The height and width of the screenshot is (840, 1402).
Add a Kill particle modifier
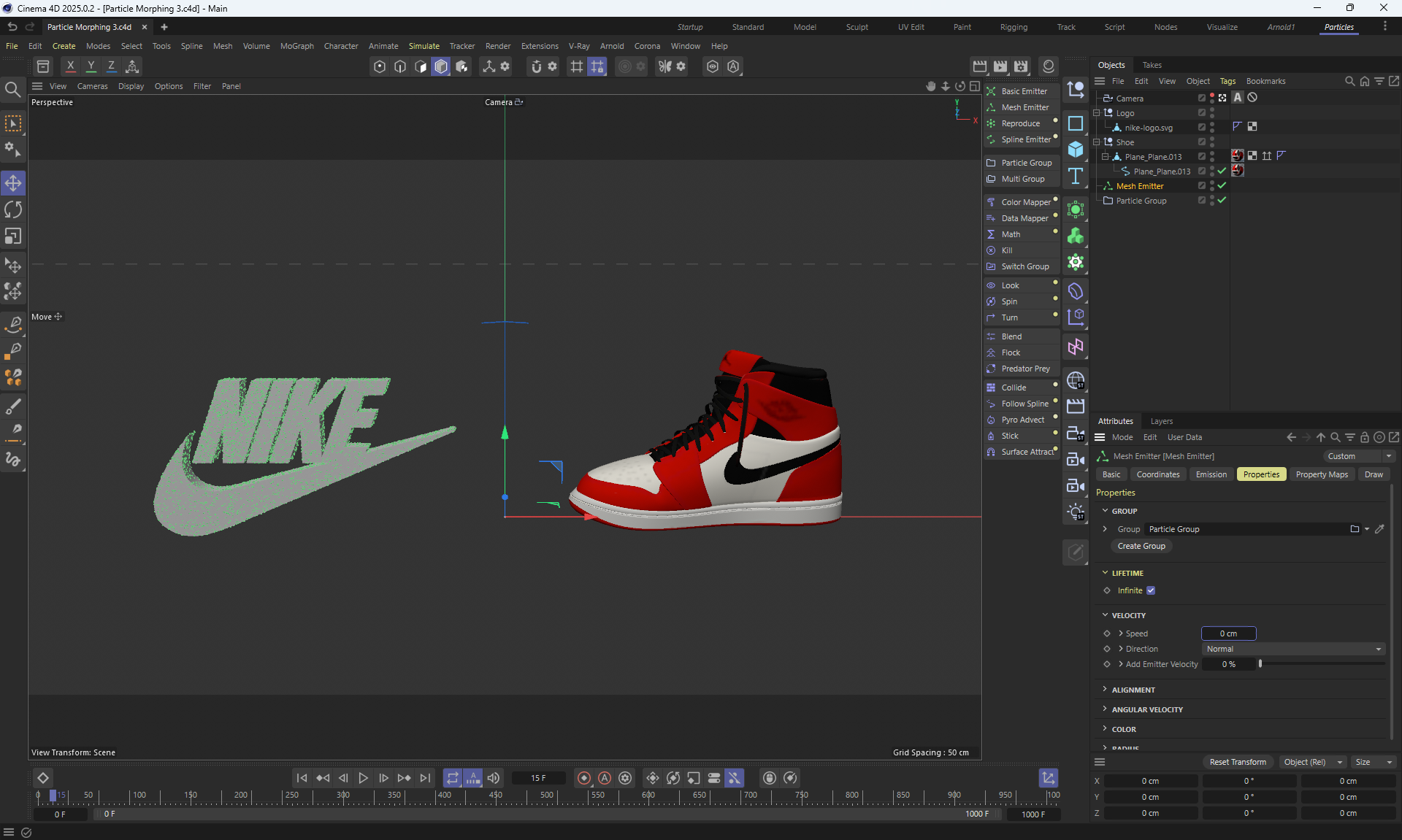tap(1007, 250)
